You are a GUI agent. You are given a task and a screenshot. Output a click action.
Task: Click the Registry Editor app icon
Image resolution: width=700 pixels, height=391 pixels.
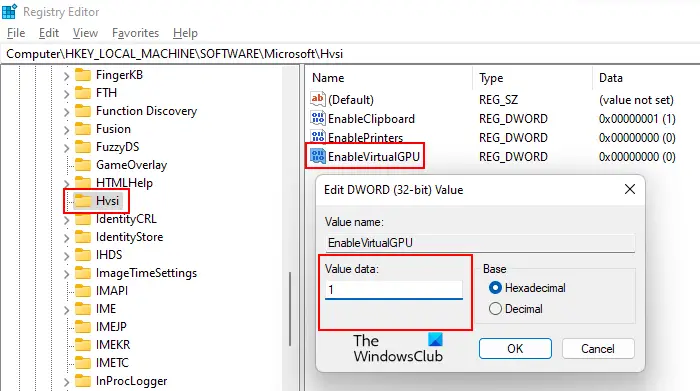(x=9, y=11)
